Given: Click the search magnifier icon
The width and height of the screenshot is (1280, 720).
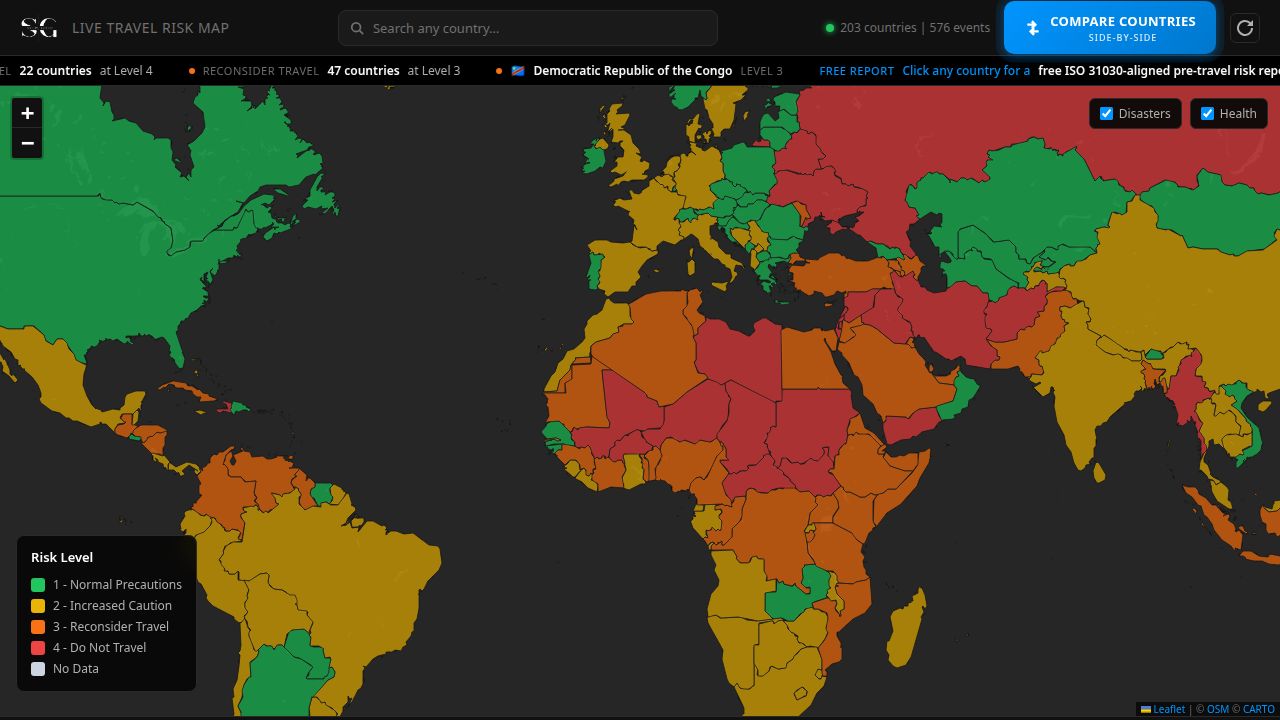Looking at the screenshot, I should [x=357, y=28].
